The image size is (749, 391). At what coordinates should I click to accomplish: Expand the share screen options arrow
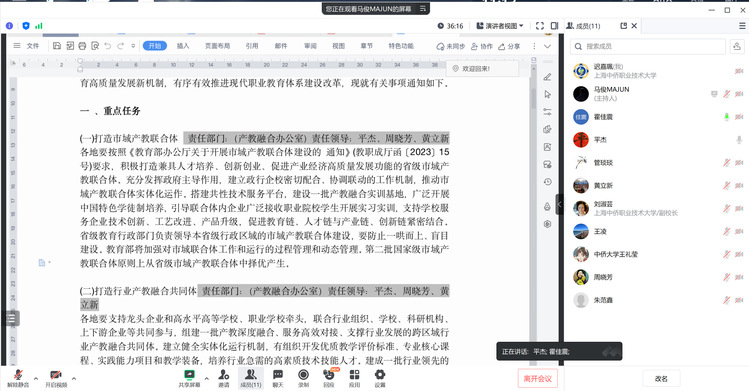[x=206, y=379]
